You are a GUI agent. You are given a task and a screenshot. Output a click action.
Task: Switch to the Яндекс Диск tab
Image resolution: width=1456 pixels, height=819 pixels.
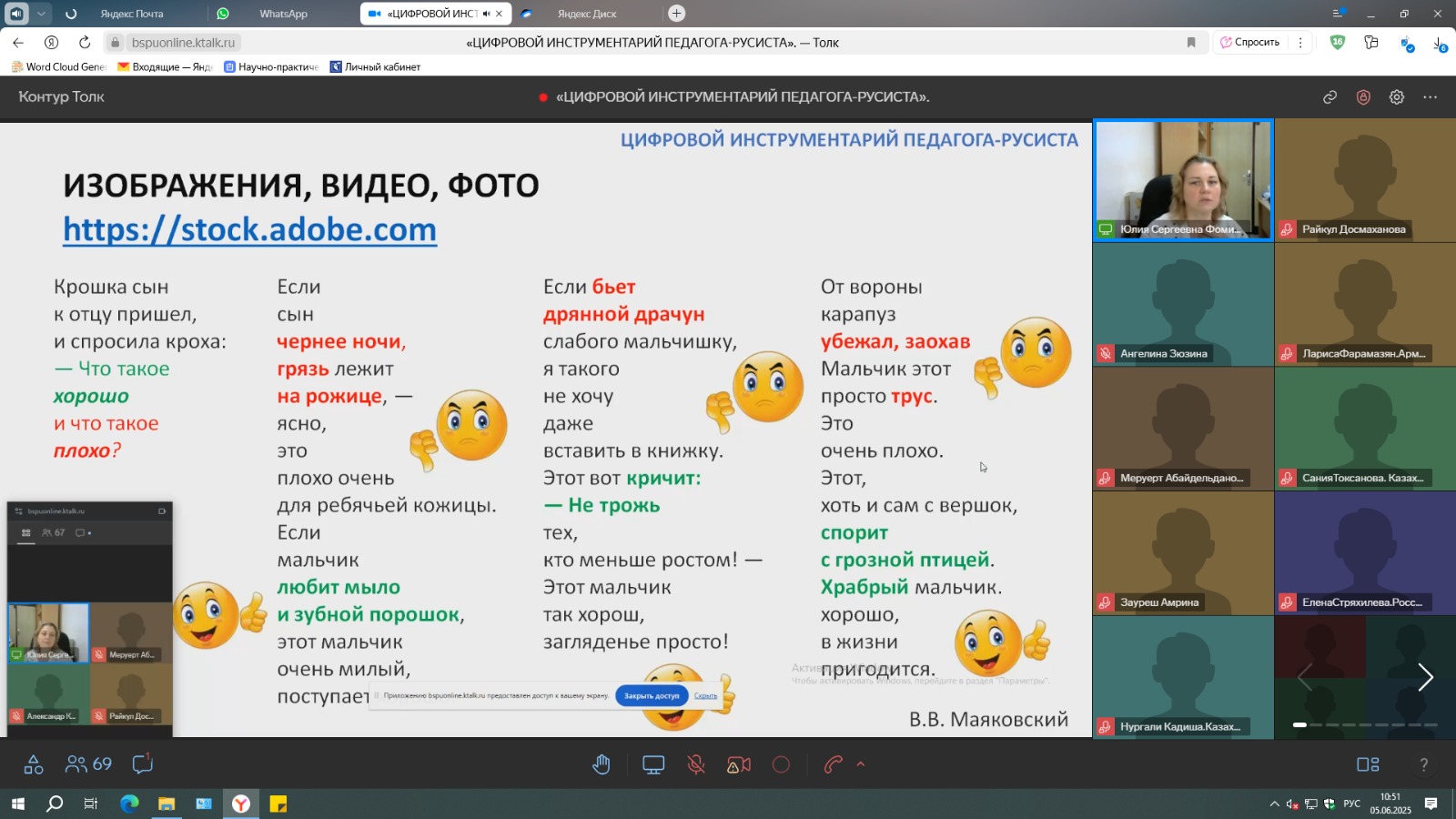coord(587,14)
